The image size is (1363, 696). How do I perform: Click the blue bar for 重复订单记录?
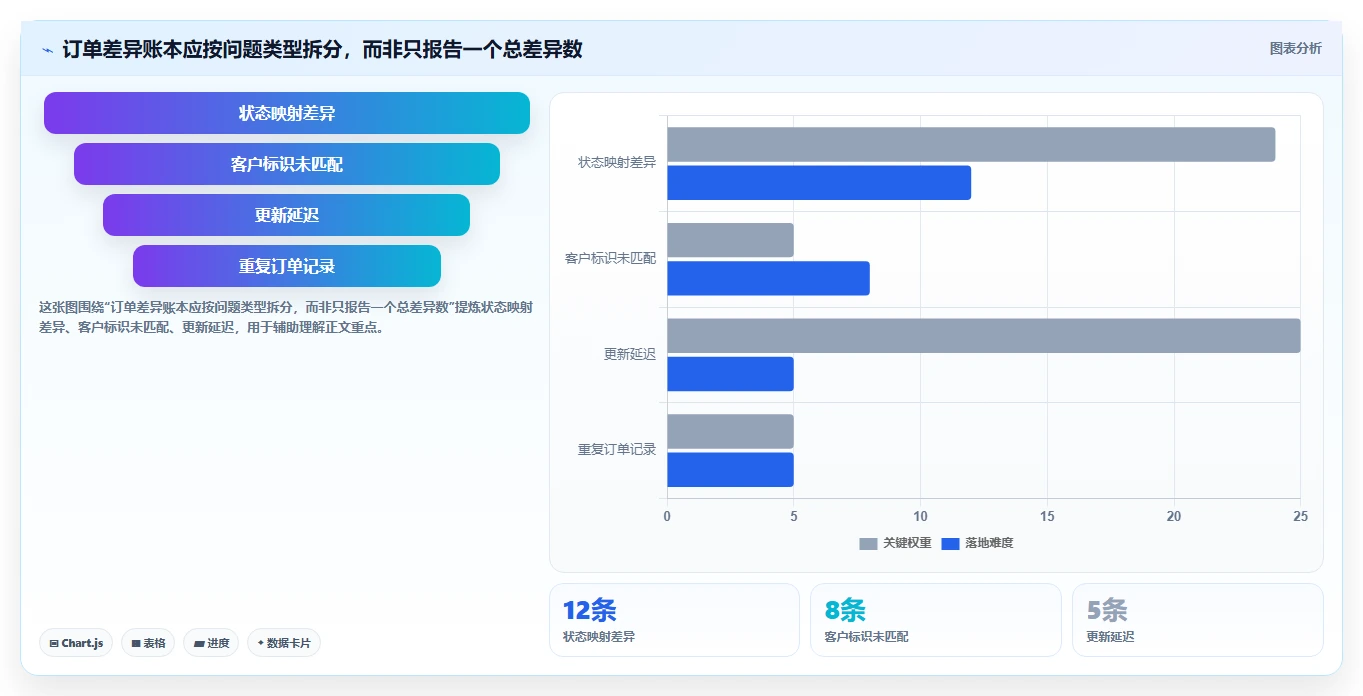[730, 470]
